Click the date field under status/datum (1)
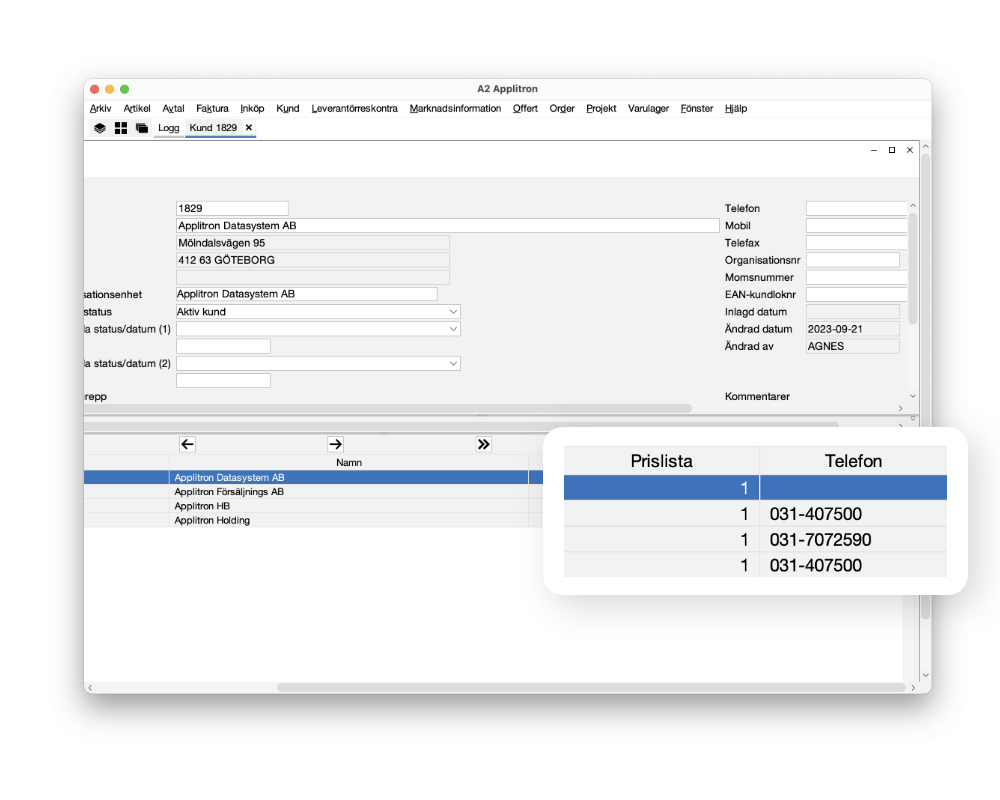Screen dimensions: 1000x800 coord(223,346)
